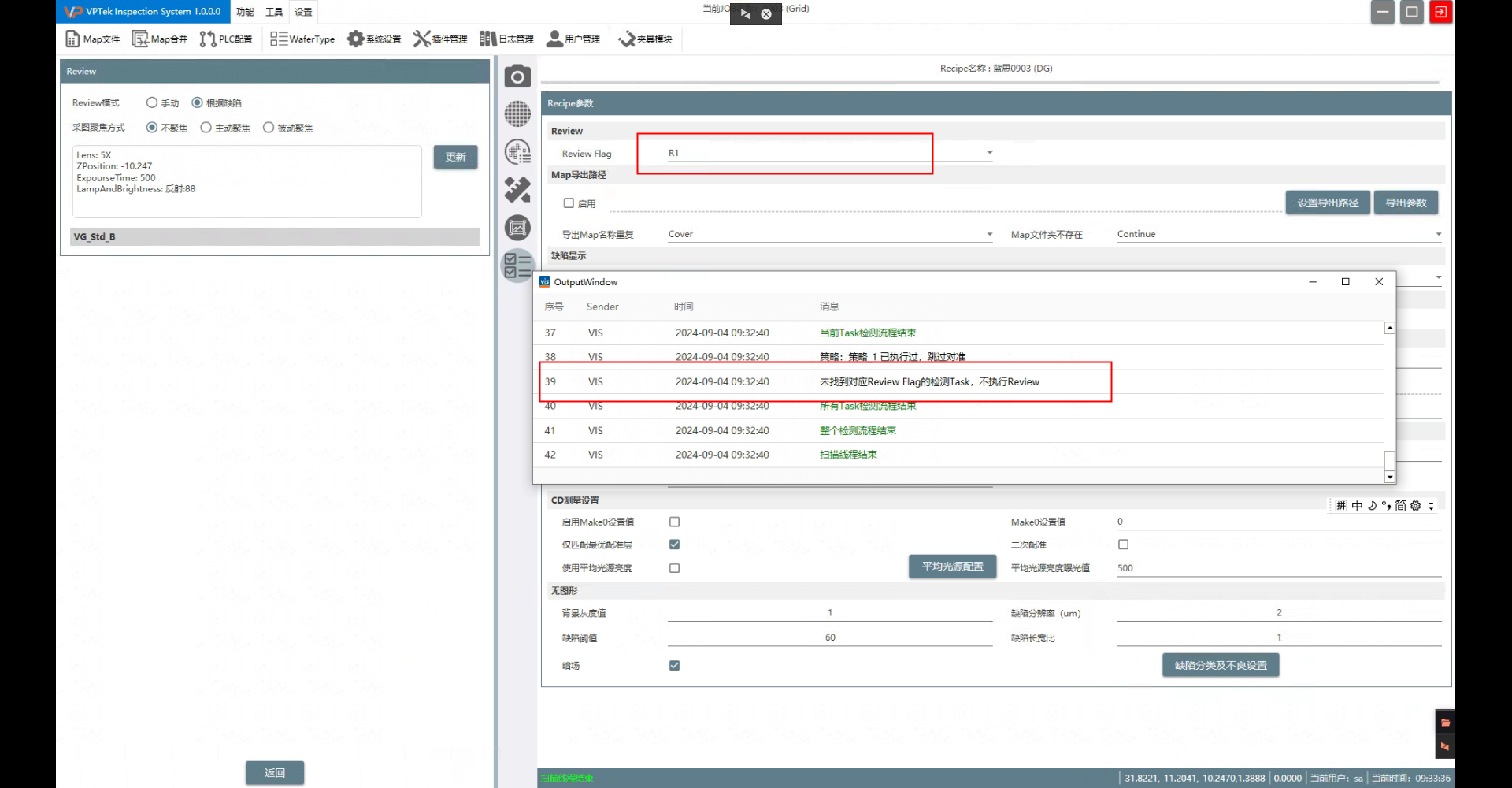Open 用户管理 toolbar item
Viewport: 1512px width, 788px height.
coord(573,39)
